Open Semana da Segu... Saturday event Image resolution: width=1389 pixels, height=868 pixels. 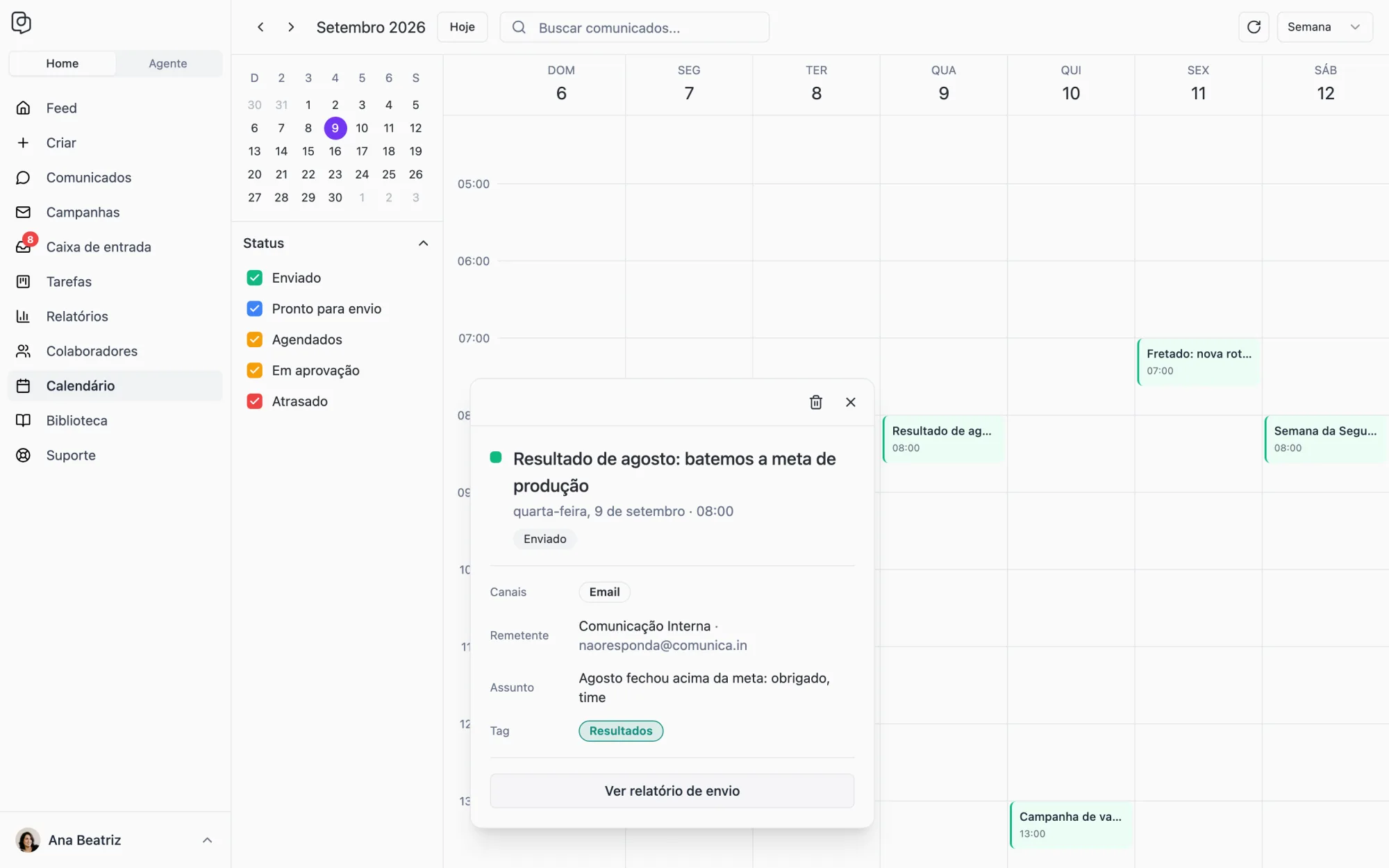pos(1325,439)
